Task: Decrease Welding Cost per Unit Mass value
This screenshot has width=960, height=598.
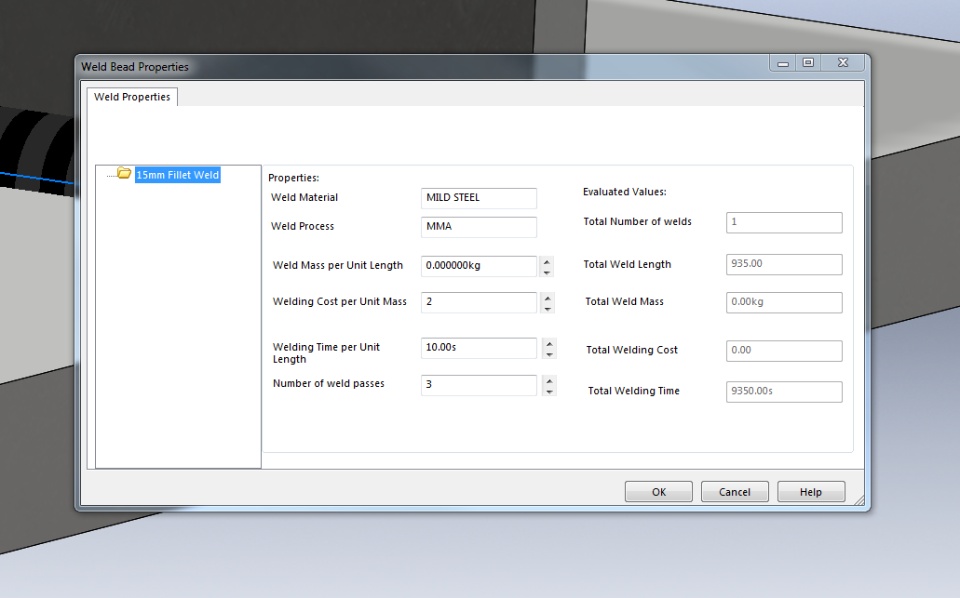Action: click(x=547, y=308)
